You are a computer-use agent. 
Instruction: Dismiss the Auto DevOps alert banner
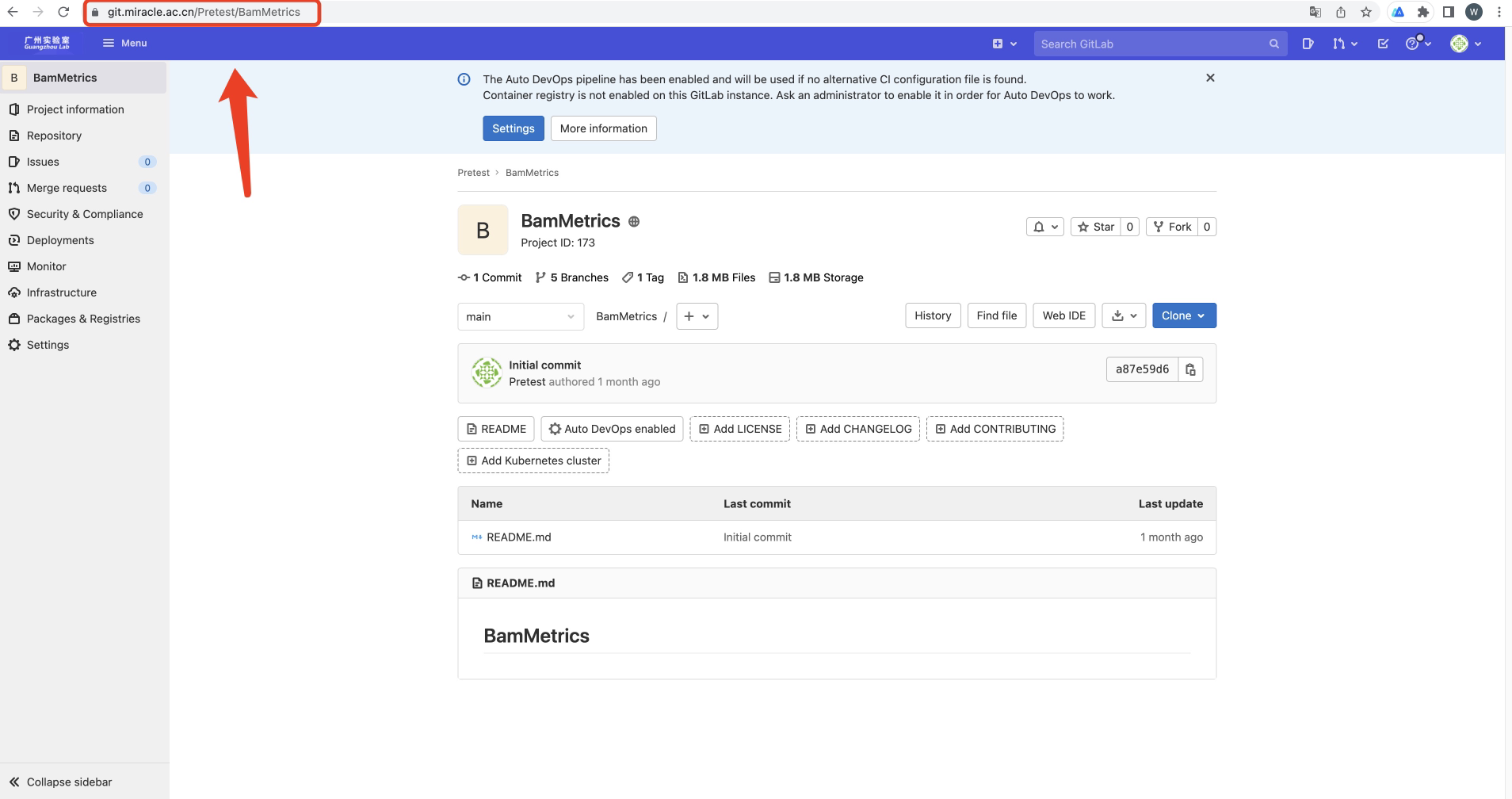click(x=1210, y=78)
